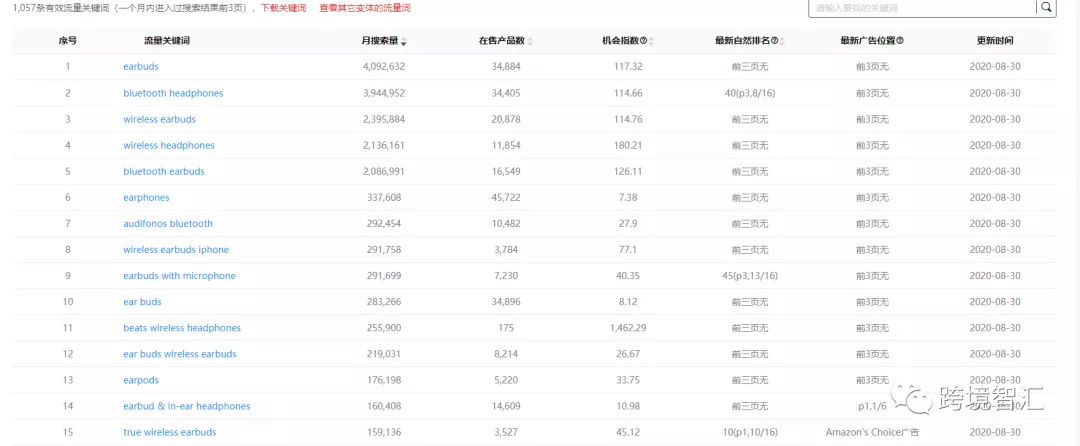Viewport: 1080px width, 446px height.
Task: Select earbuds with microphone keyword
Action: pos(179,276)
